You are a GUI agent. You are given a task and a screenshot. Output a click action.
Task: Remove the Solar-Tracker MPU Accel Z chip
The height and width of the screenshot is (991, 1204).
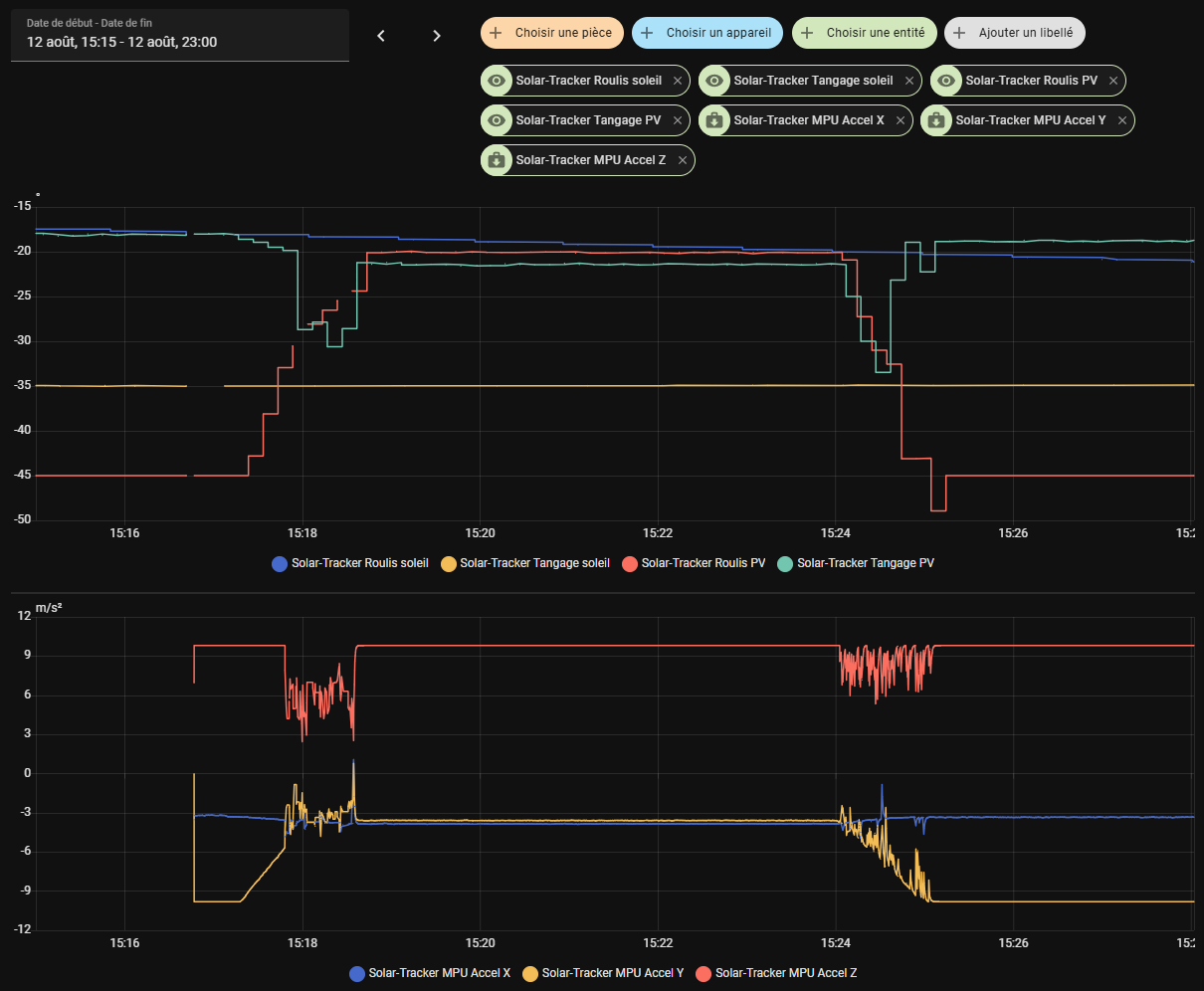click(683, 160)
